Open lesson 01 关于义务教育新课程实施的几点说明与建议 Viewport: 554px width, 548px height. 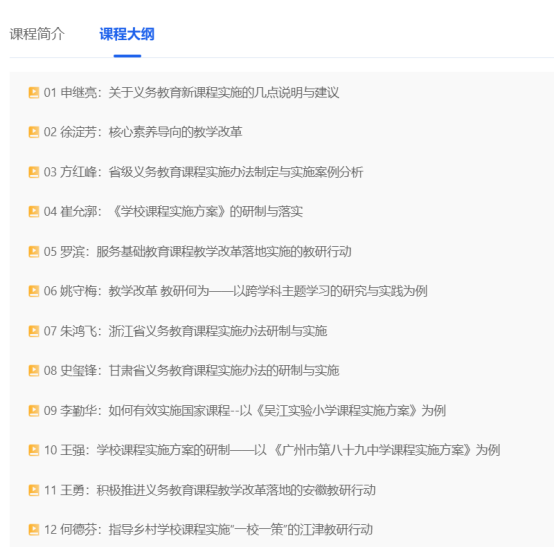pos(191,93)
